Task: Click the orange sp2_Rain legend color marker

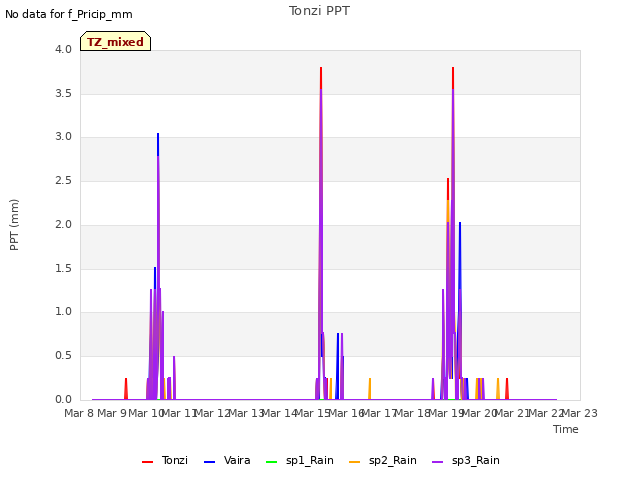Action: pyautogui.click(x=355, y=462)
